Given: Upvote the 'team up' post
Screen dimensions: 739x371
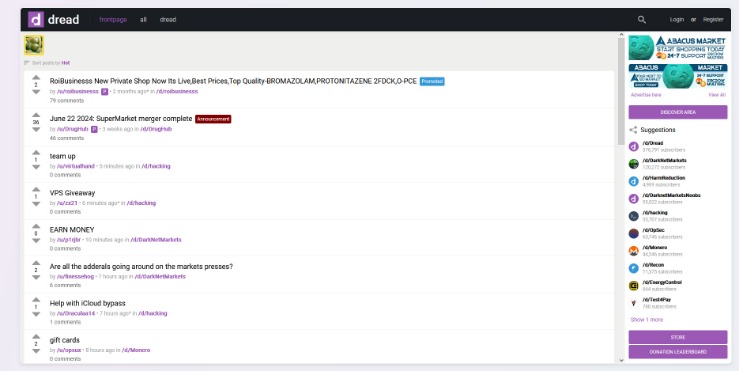Looking at the screenshot, I should (x=36, y=153).
